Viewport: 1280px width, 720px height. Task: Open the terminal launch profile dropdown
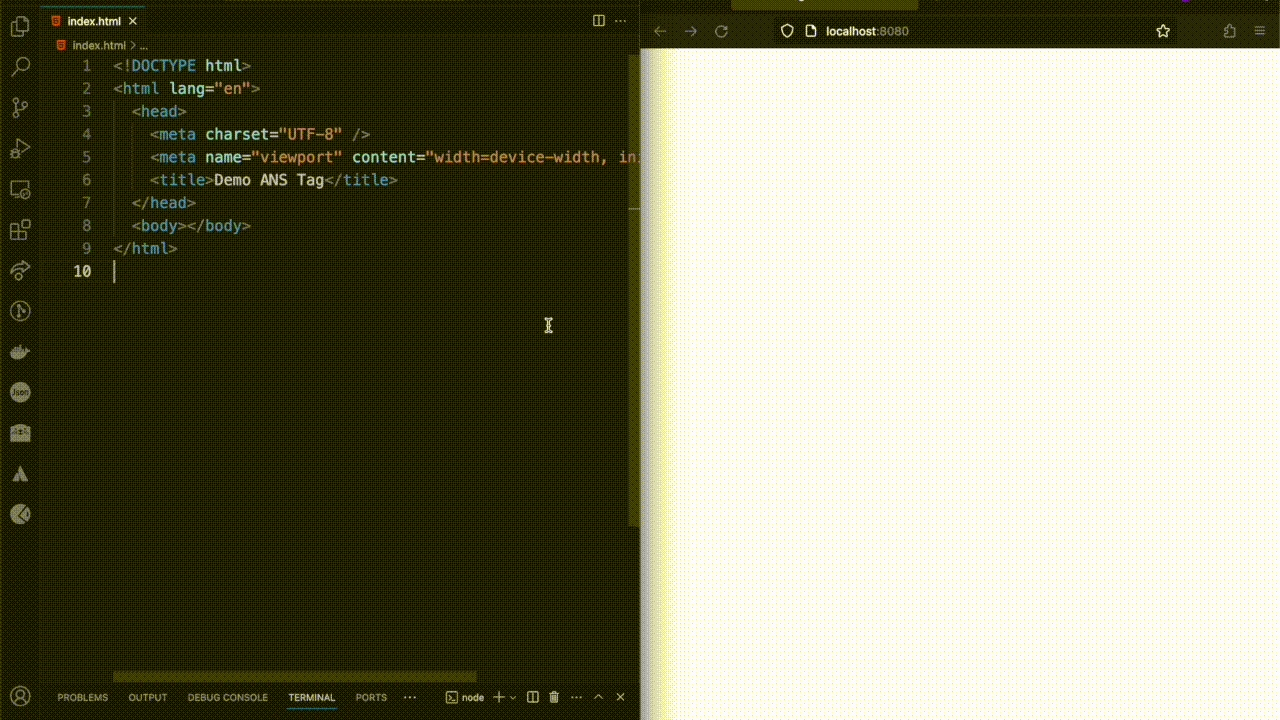point(513,697)
